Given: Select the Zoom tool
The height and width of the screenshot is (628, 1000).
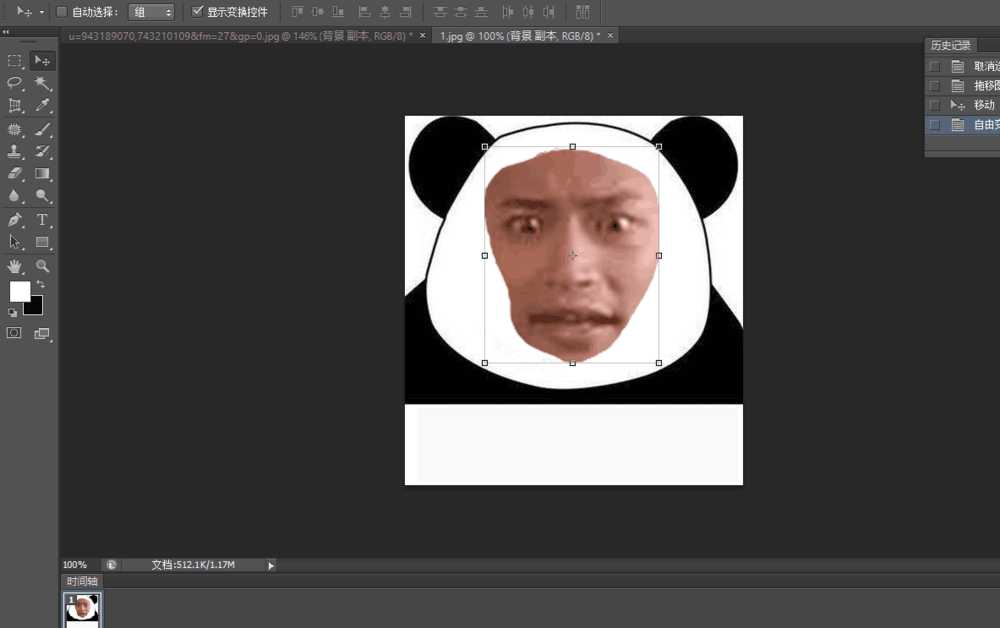Looking at the screenshot, I should click(43, 265).
